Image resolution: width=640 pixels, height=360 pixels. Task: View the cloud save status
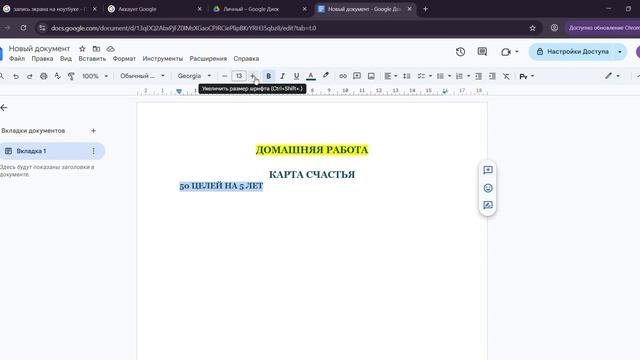(111, 49)
